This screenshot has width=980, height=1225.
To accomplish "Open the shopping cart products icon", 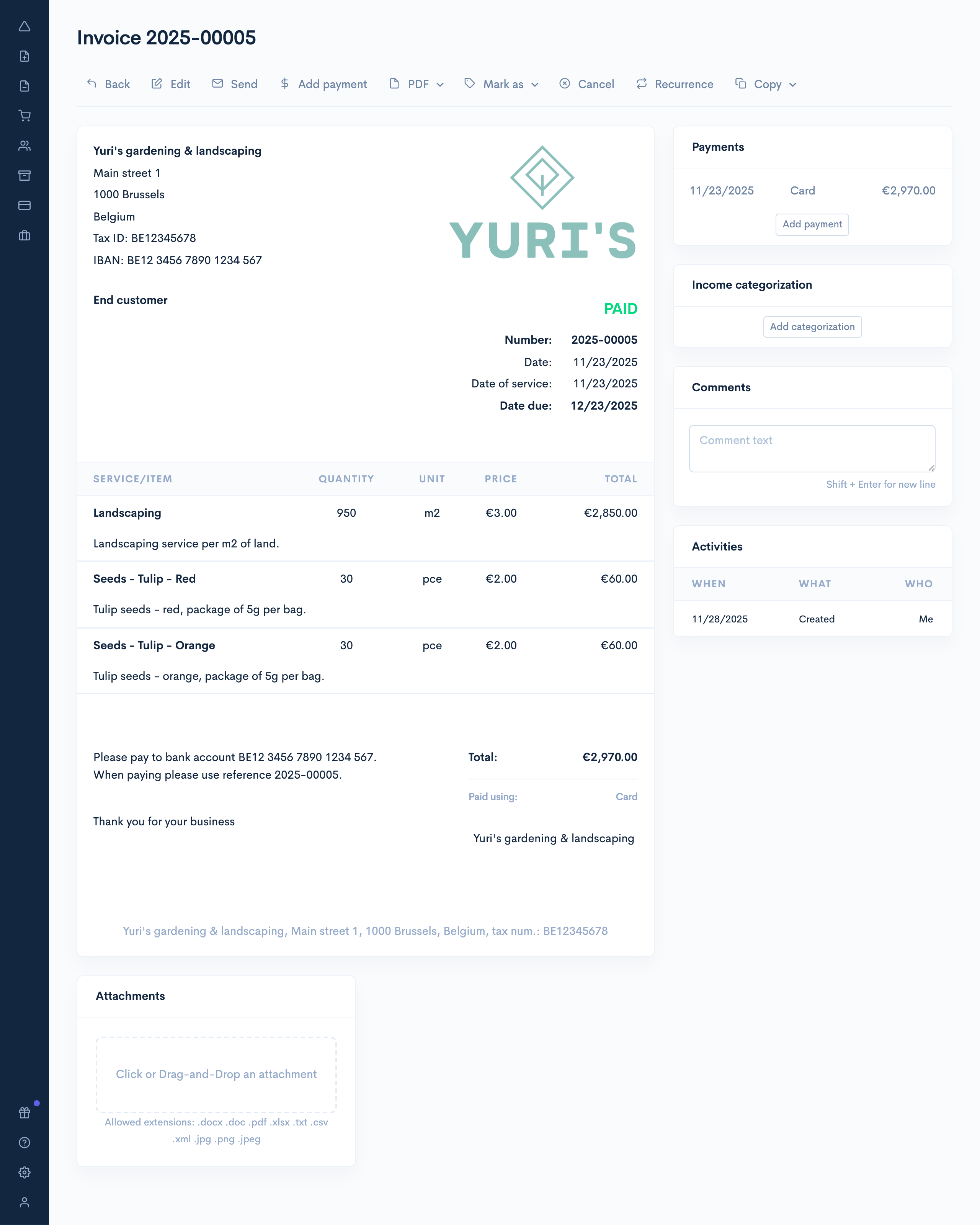I will click(24, 116).
